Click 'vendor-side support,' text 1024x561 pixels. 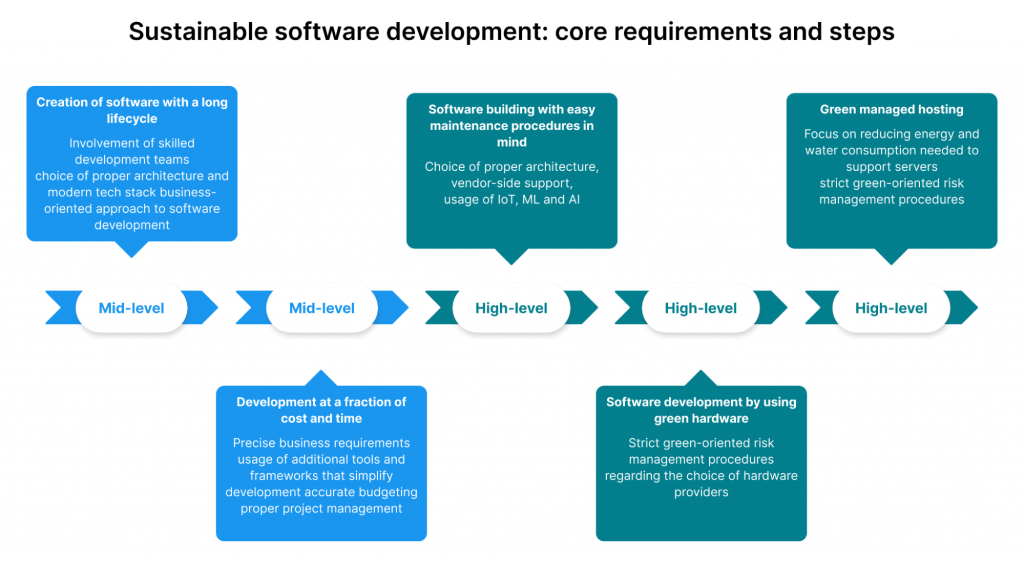click(x=511, y=183)
